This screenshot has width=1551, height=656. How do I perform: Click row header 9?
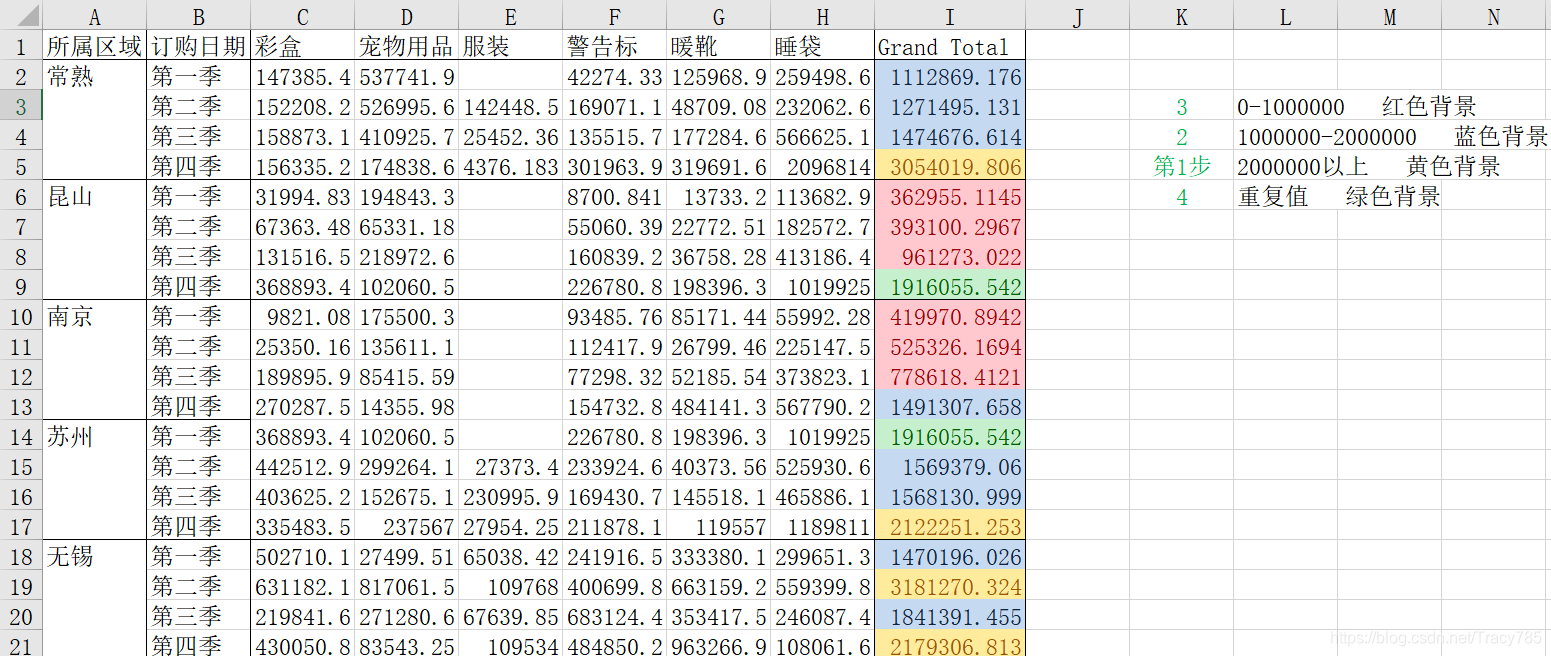tap(21, 287)
